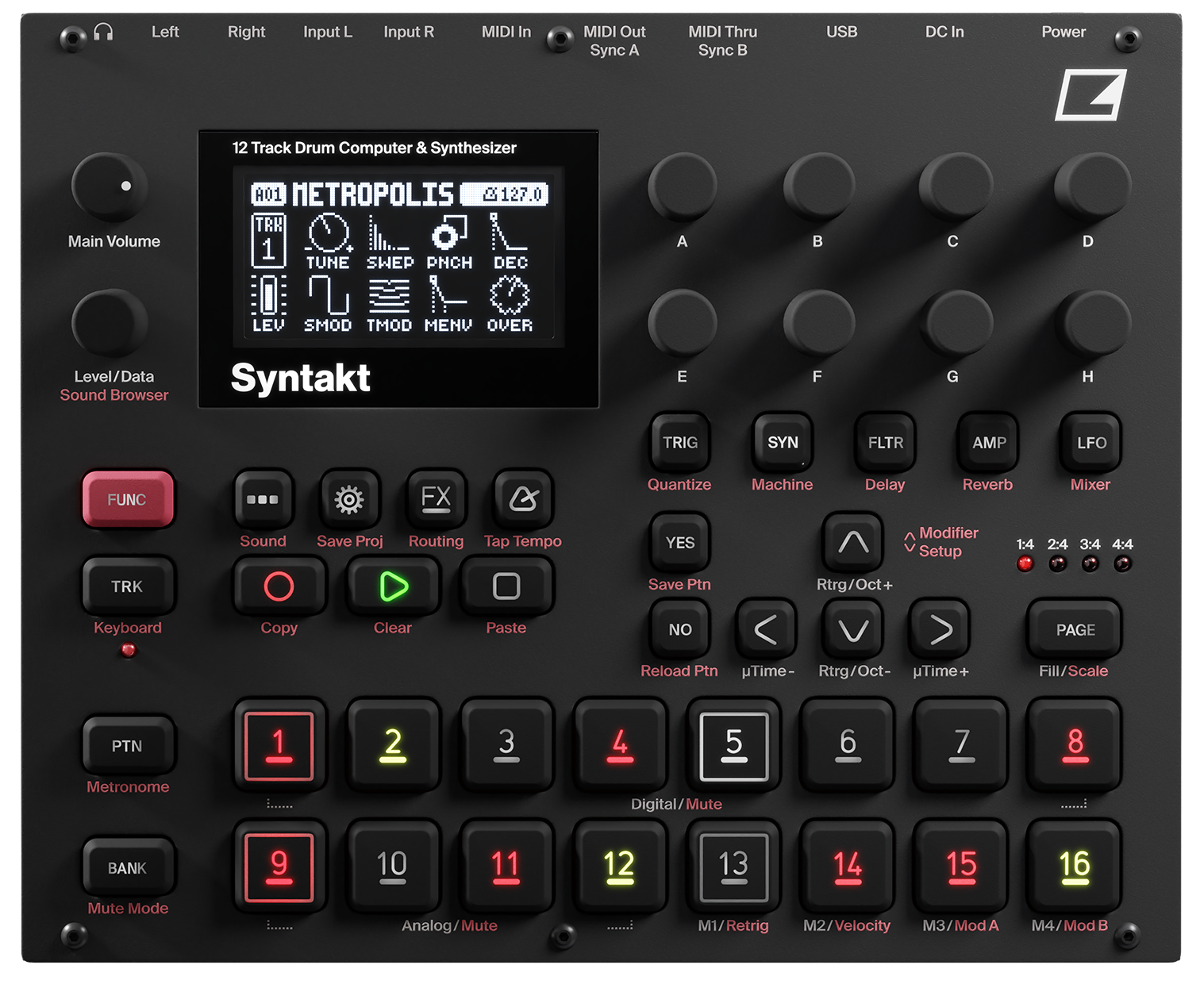Open the FLTR parameter page

(885, 442)
